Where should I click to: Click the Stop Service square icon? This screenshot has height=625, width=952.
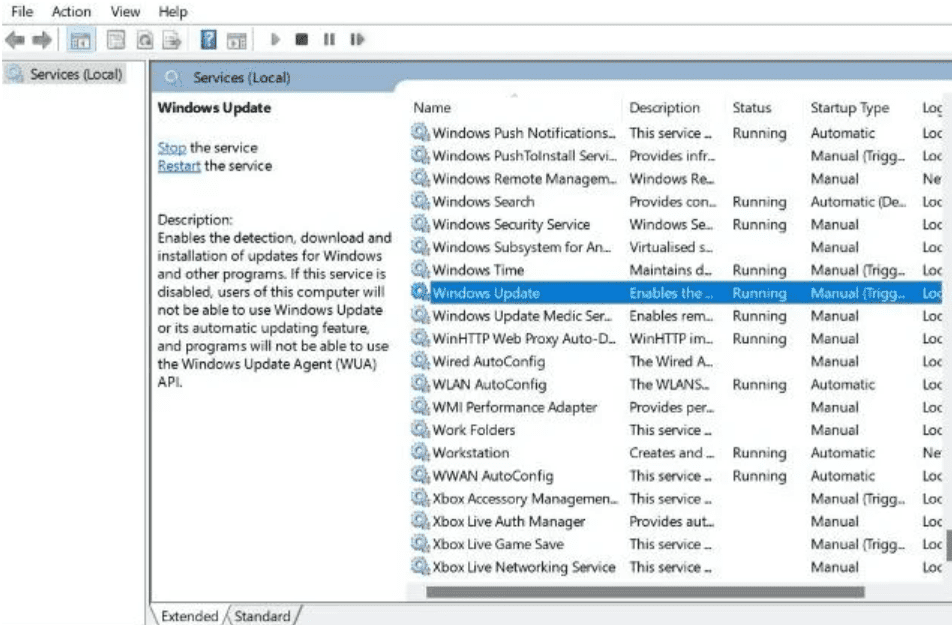[x=301, y=39]
